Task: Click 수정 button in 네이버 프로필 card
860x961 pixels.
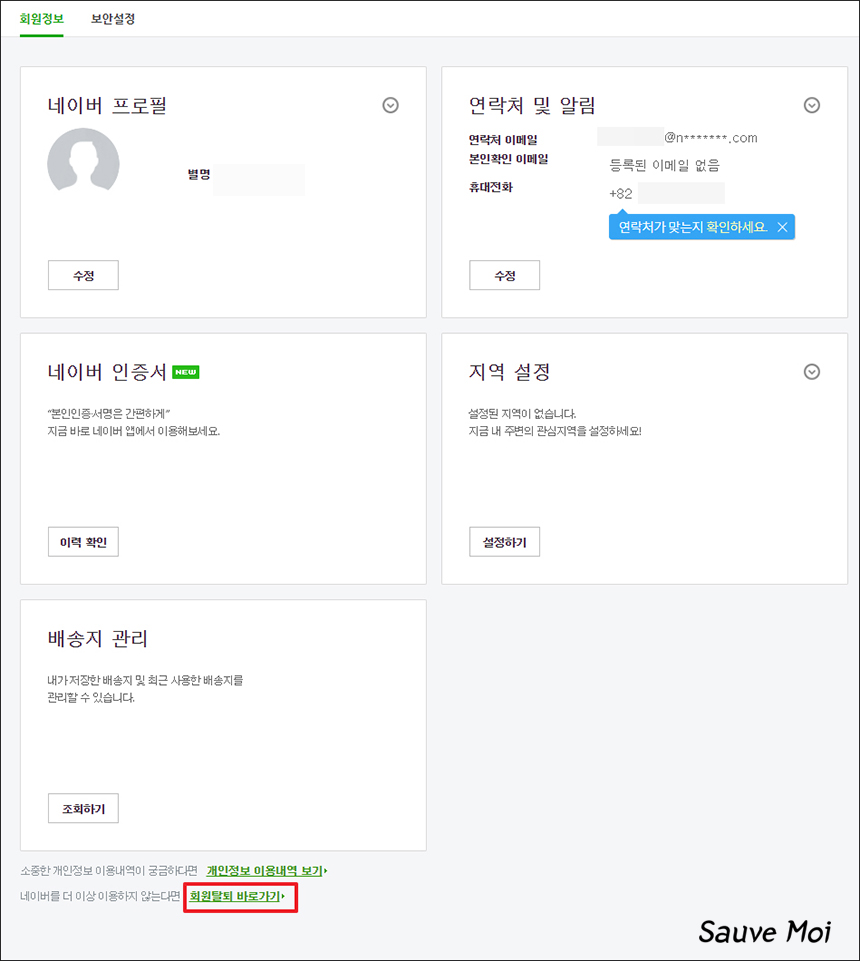Action: coord(83,275)
